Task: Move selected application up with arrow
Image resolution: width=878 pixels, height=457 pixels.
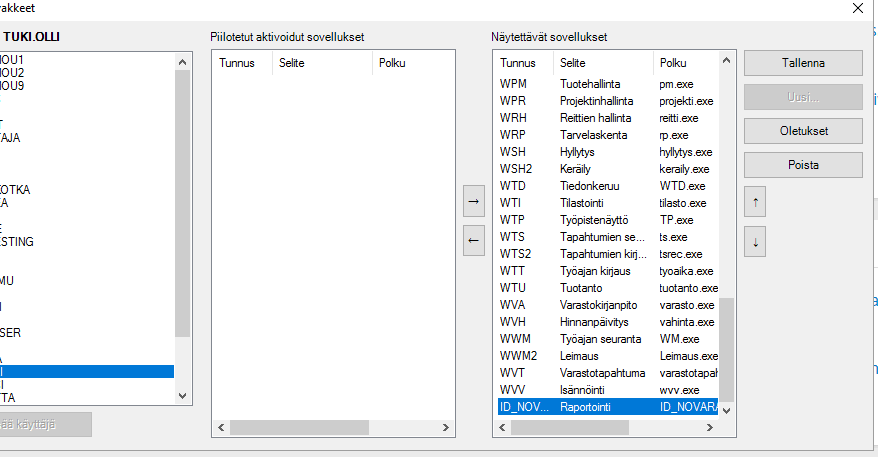Action: [756, 202]
